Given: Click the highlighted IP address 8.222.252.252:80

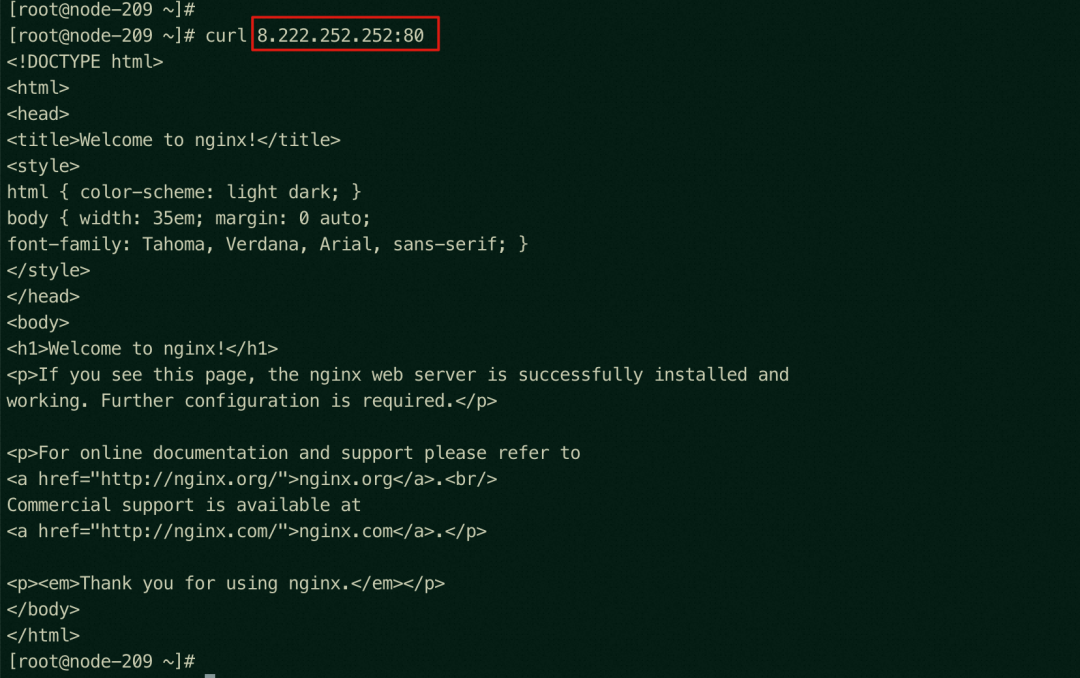Looking at the screenshot, I should coord(341,35).
